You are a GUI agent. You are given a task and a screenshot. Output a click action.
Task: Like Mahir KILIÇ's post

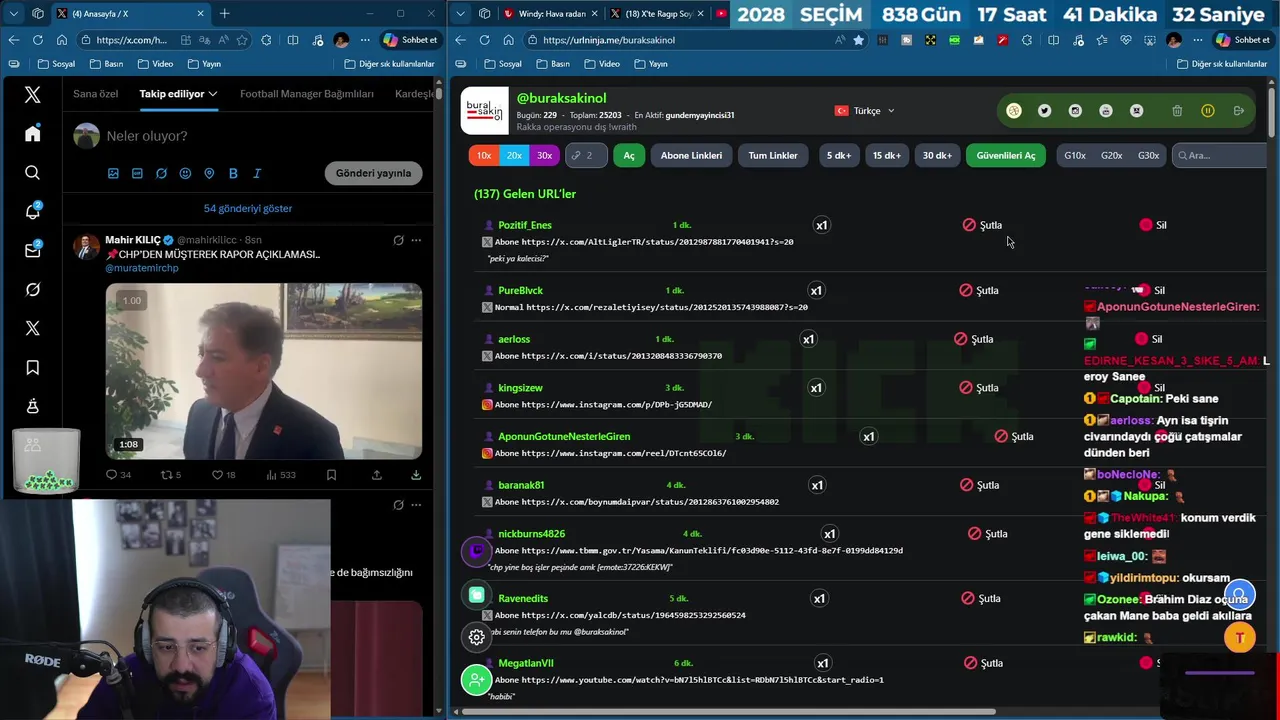(x=223, y=475)
